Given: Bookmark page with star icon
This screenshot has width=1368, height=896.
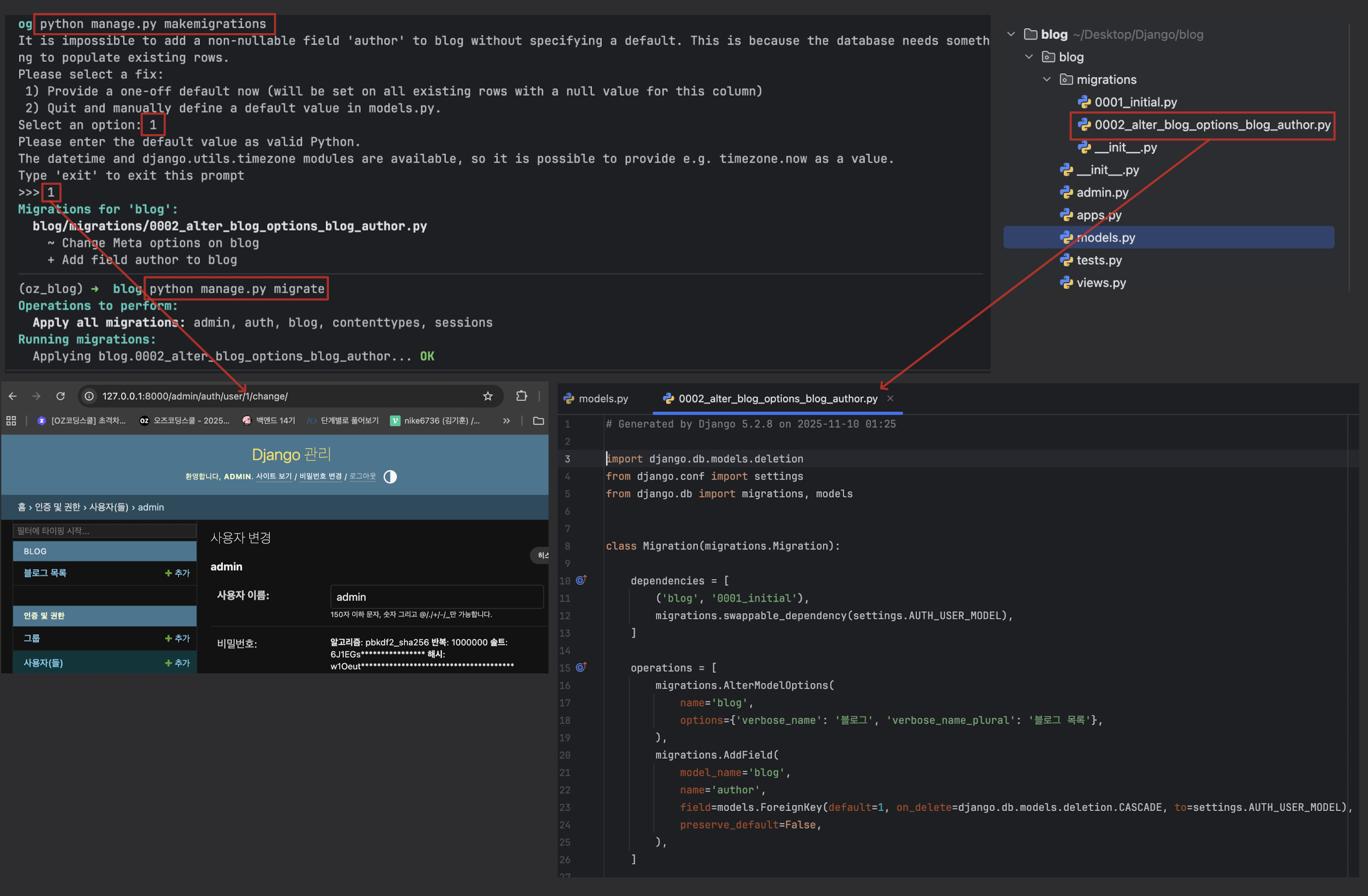Looking at the screenshot, I should [487, 396].
